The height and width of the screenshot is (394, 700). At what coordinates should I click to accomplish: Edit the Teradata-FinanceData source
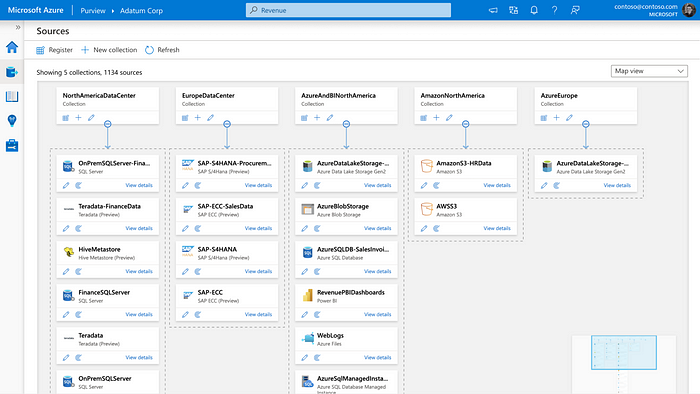[x=66, y=228]
